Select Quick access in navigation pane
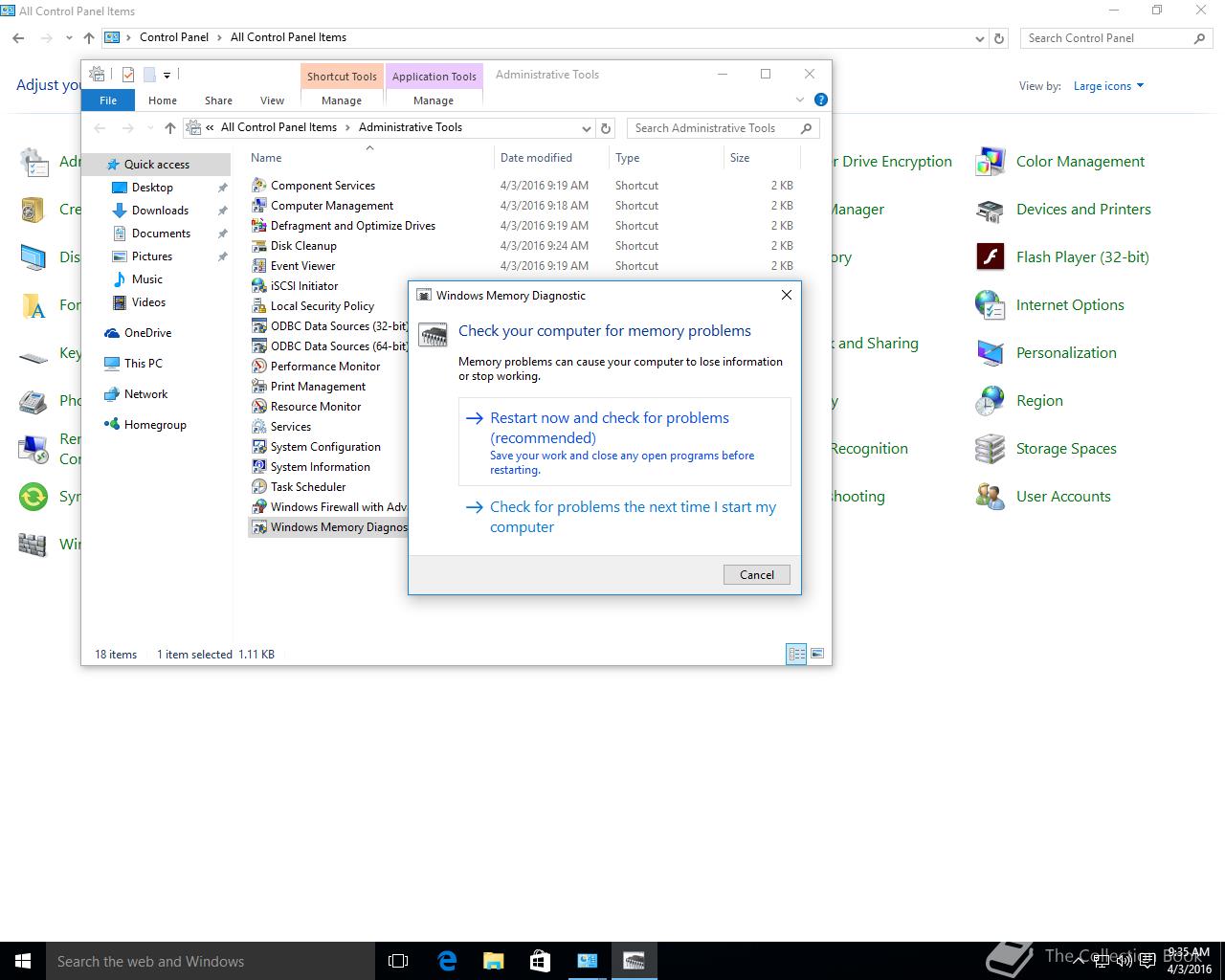Viewport: 1225px width, 980px height. [157, 165]
